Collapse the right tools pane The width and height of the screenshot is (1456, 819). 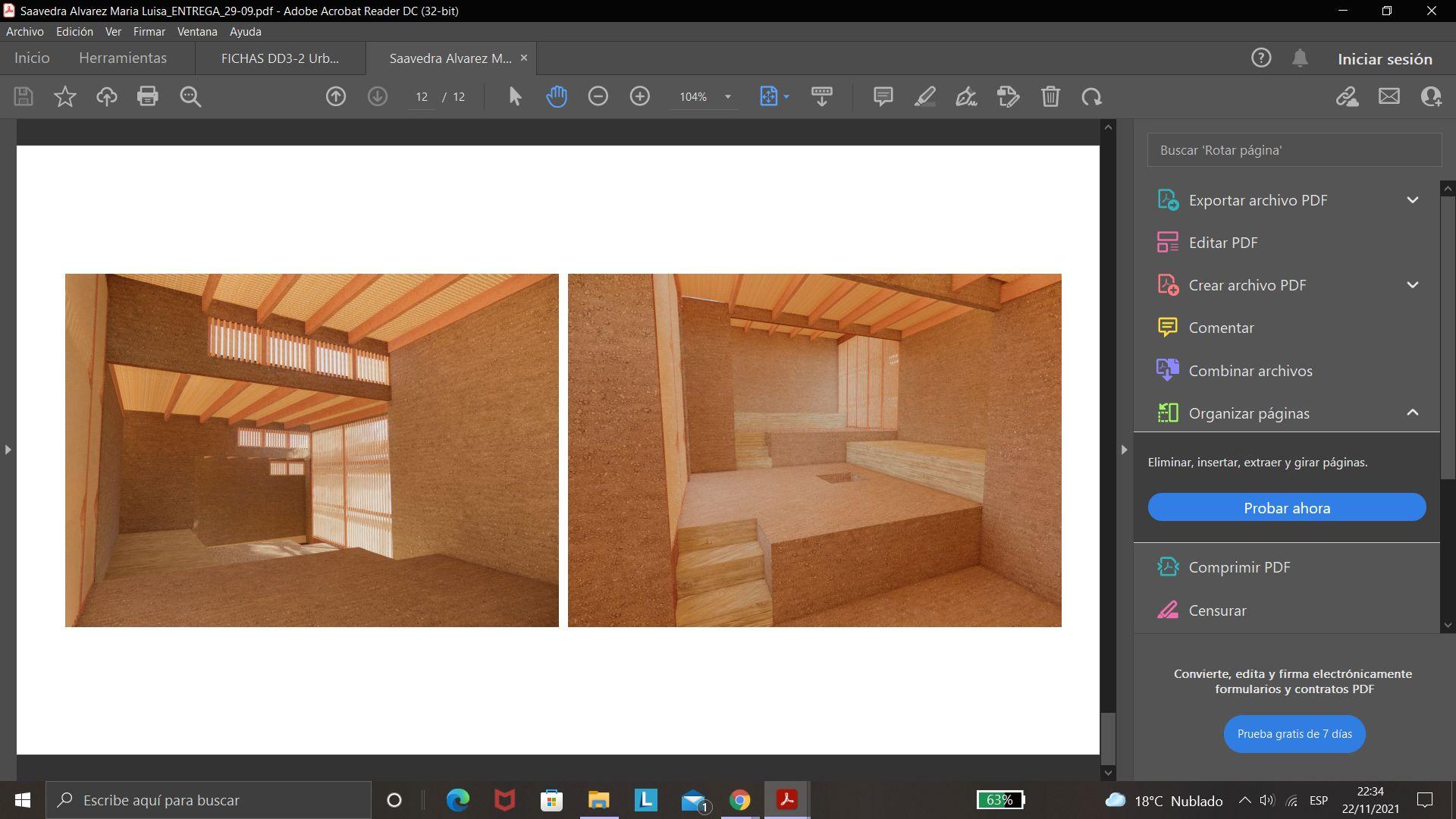[1124, 450]
